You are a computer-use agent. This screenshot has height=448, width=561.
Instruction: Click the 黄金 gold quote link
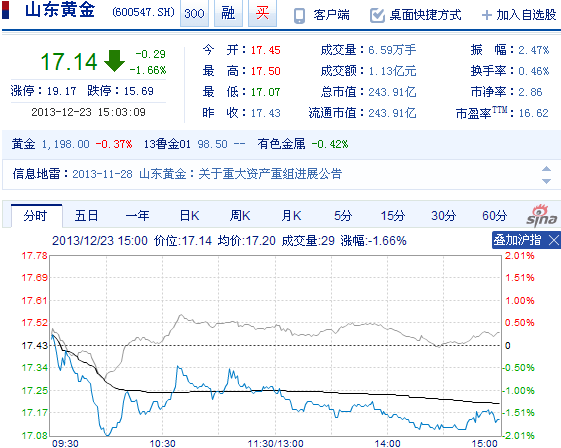point(23,144)
